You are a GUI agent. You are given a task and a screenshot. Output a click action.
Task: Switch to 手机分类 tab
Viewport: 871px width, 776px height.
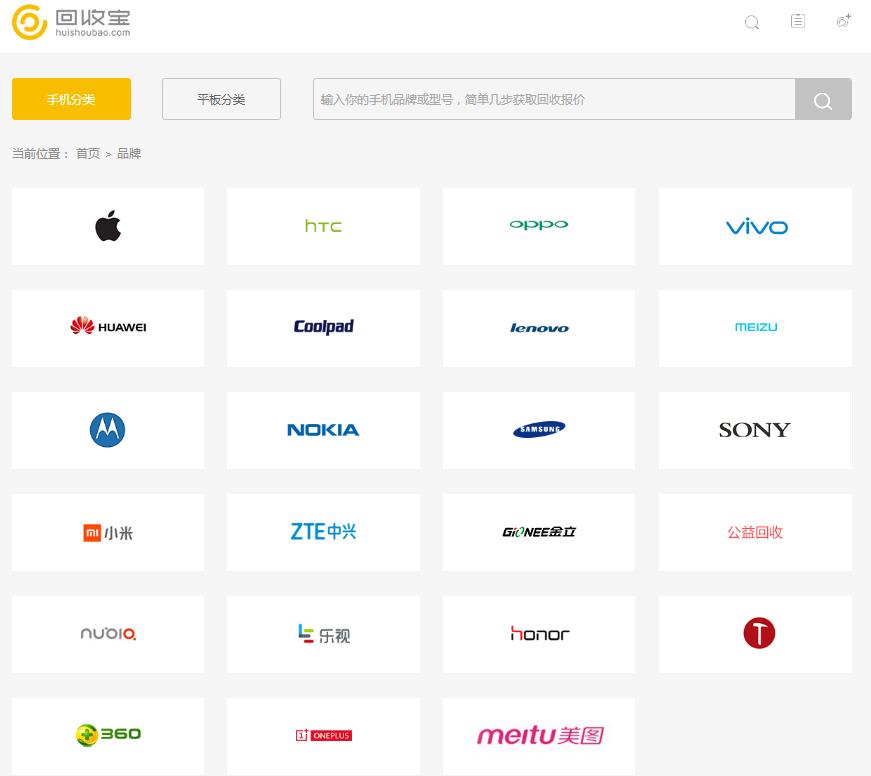click(71, 99)
